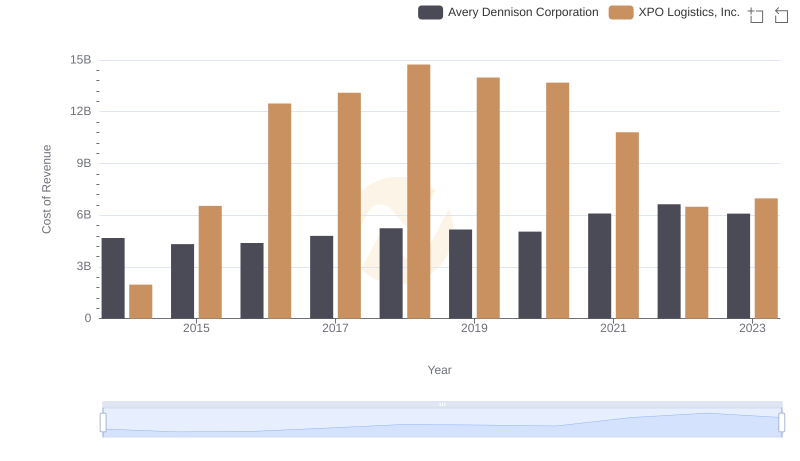Viewport: 800px width, 461px height.
Task: Click the XPO Logistics bar for 2023
Action: pyautogui.click(x=766, y=258)
